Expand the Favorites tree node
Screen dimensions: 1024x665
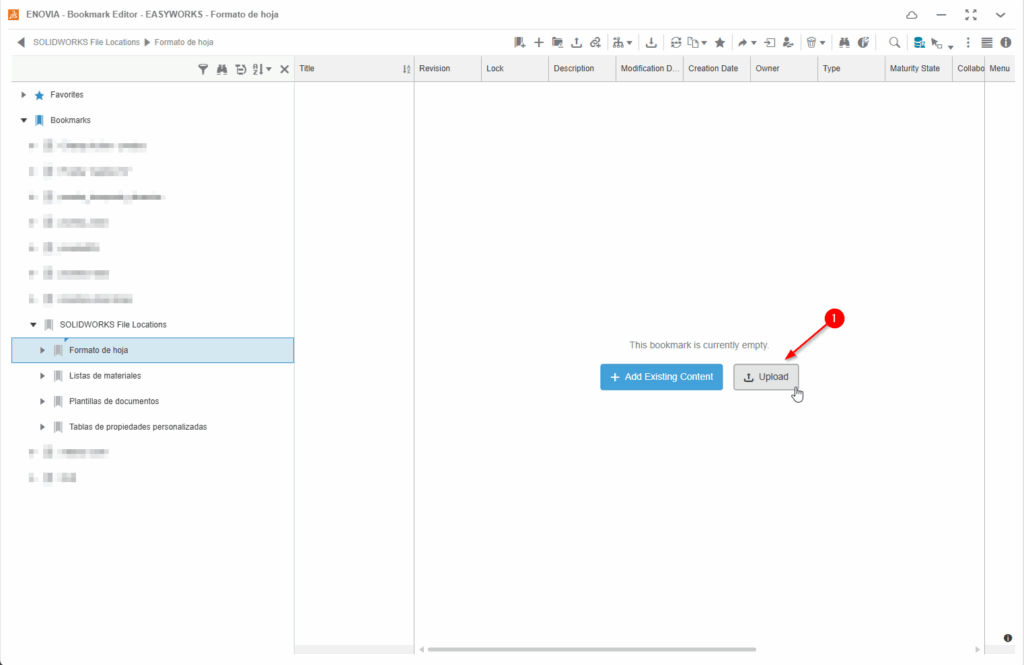pyautogui.click(x=24, y=95)
